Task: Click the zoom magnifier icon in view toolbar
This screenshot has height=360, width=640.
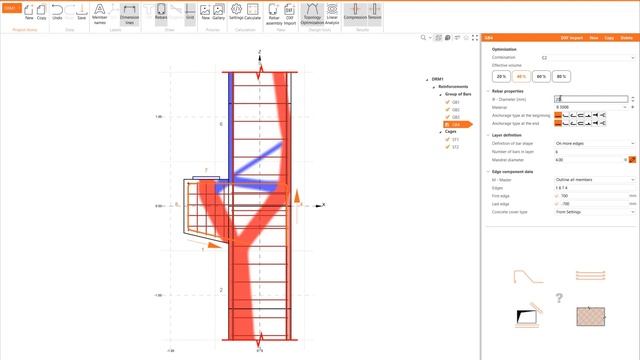Action: point(423,38)
